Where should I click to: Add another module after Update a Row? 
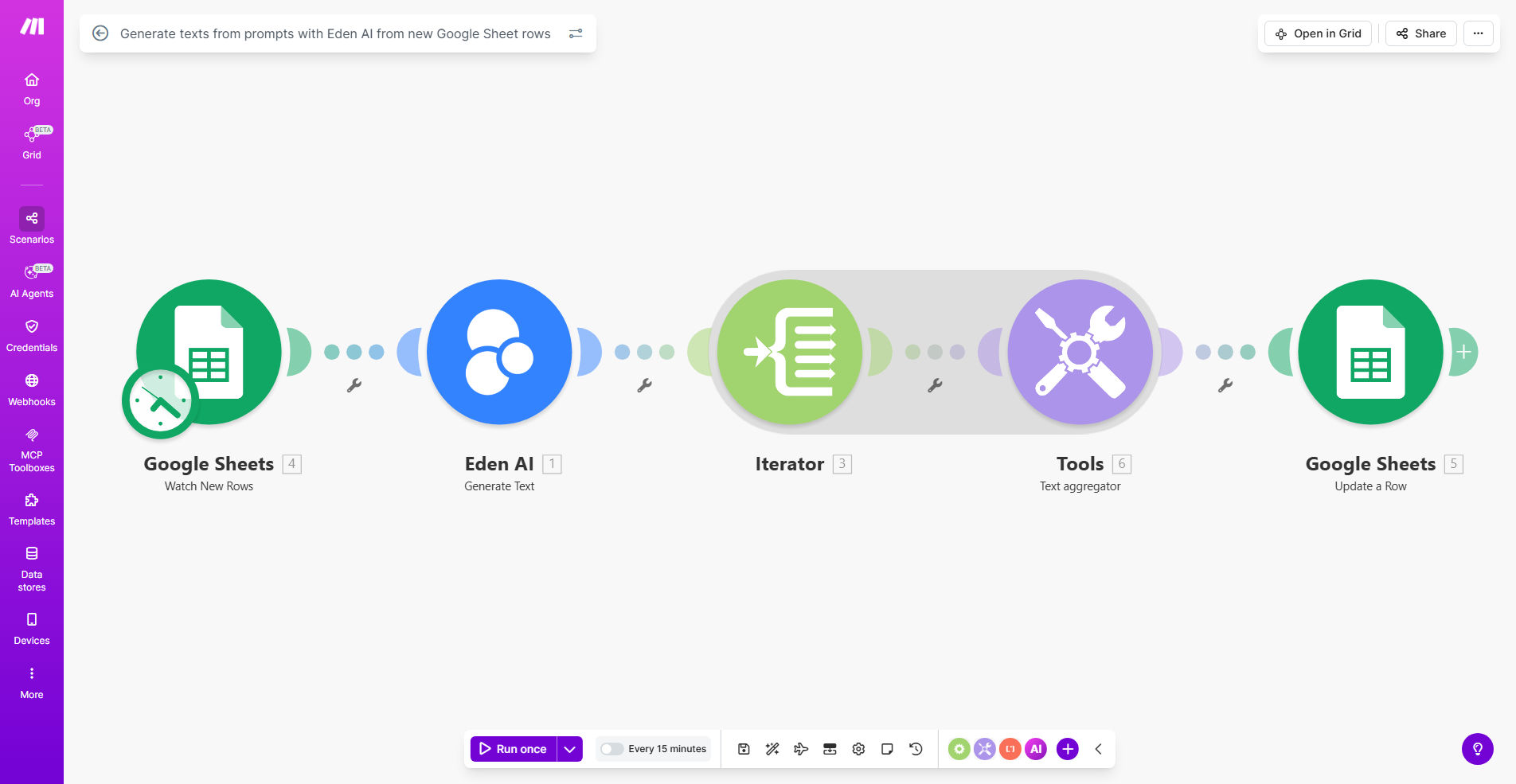(x=1463, y=352)
